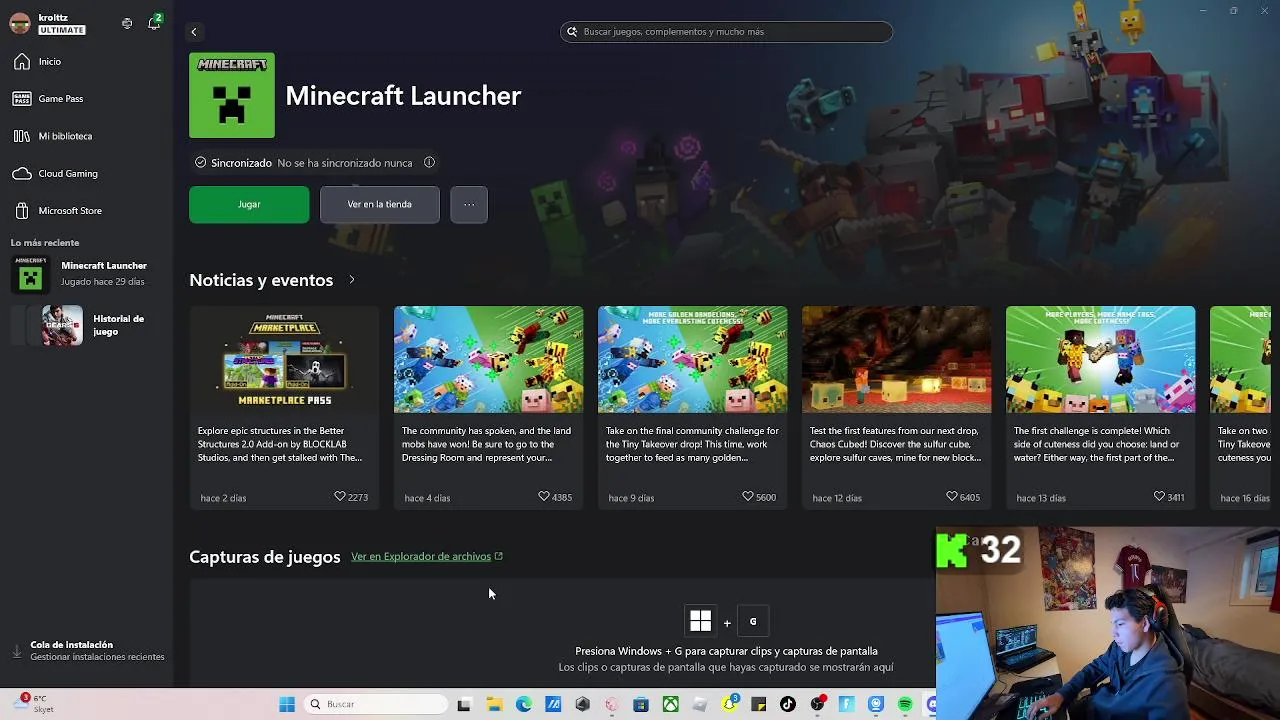
Task: Open TikTok from the taskbar
Action: pyautogui.click(x=788, y=705)
